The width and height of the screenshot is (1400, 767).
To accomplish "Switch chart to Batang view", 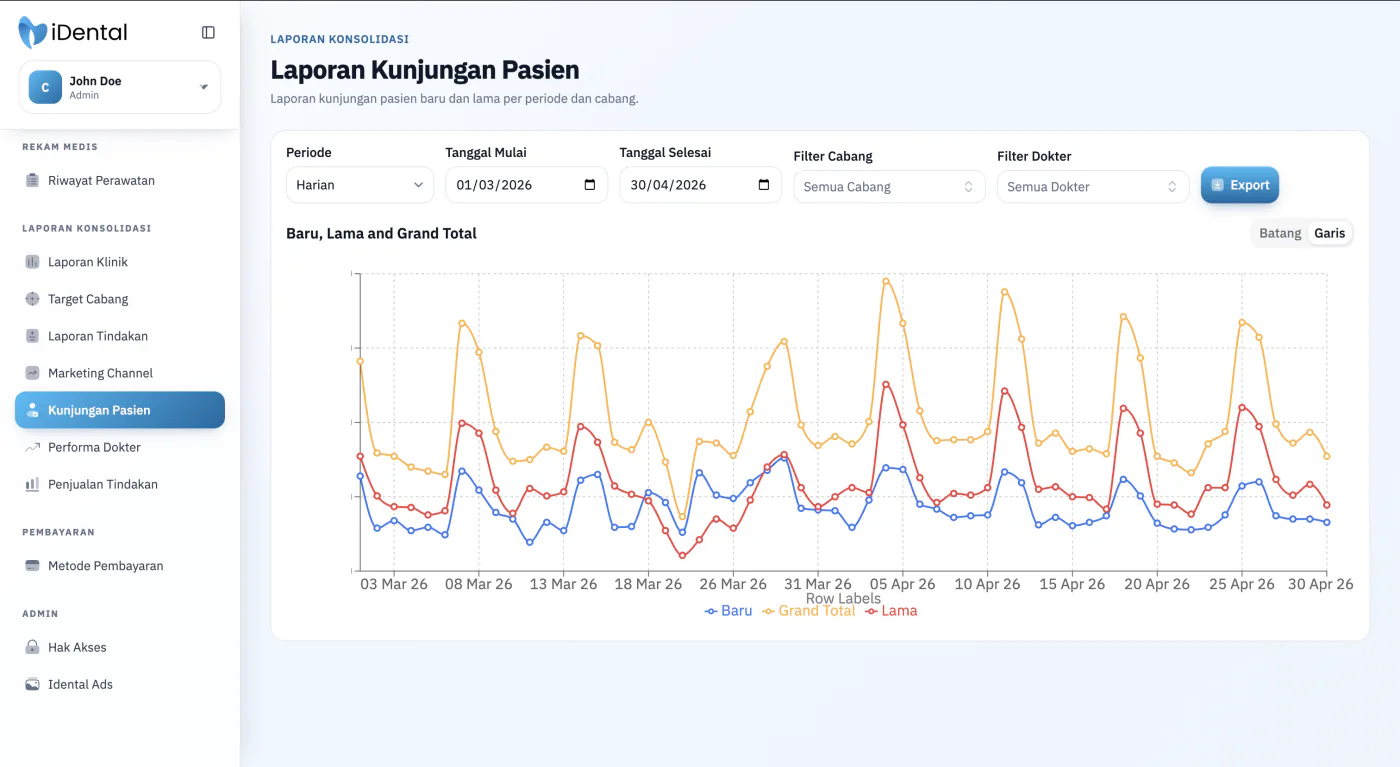I will coord(1280,233).
